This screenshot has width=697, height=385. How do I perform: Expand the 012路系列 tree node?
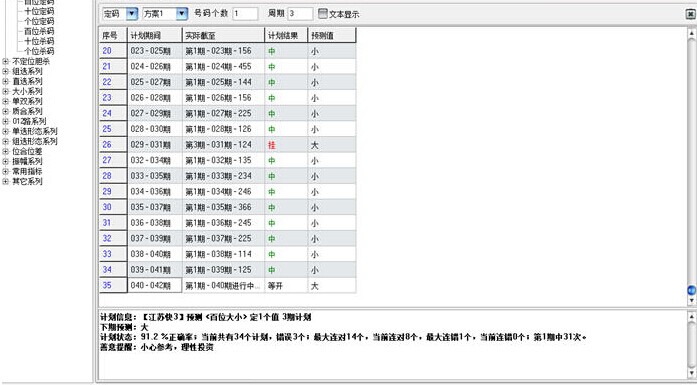point(5,121)
